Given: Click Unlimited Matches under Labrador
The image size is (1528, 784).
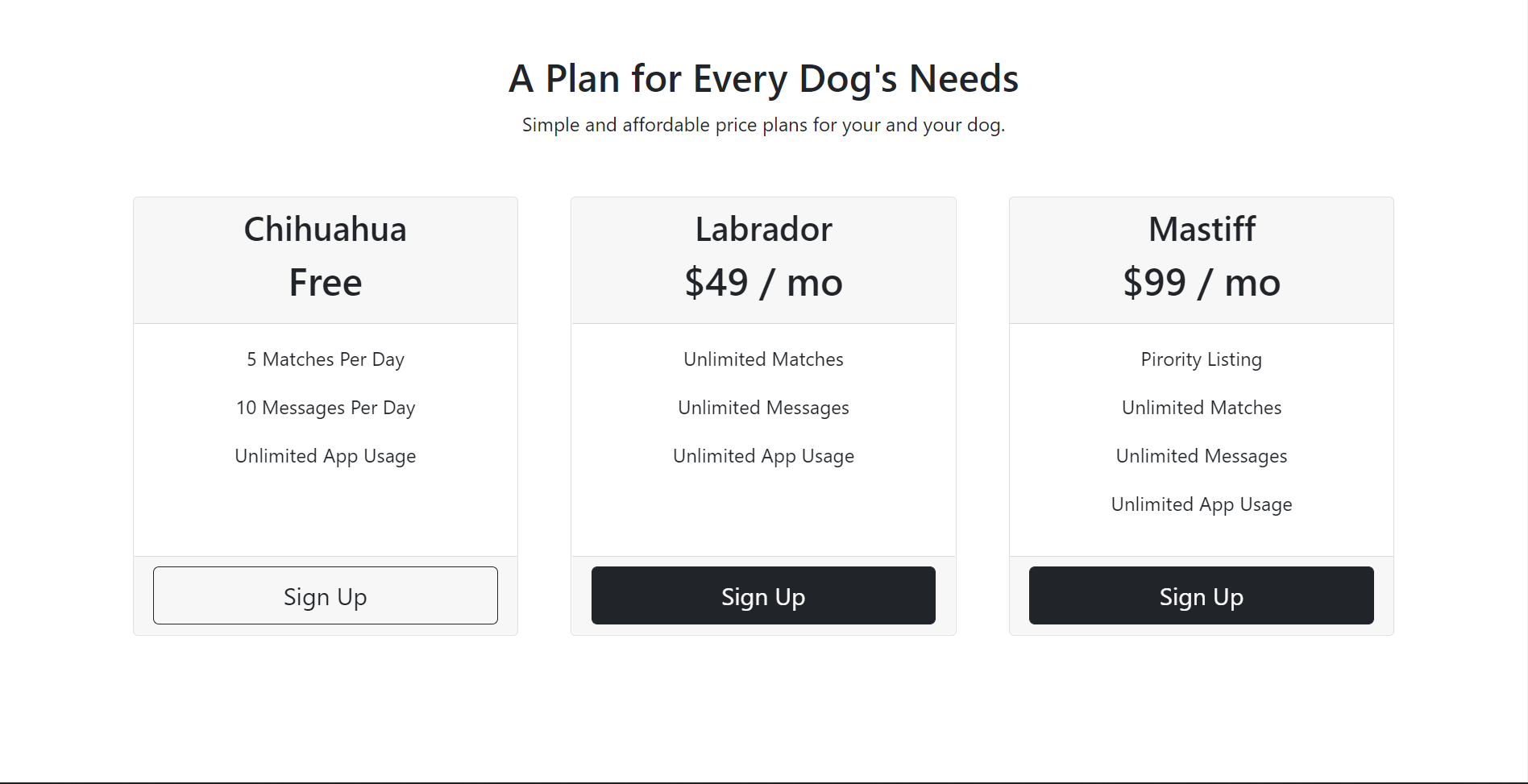Looking at the screenshot, I should [x=763, y=359].
